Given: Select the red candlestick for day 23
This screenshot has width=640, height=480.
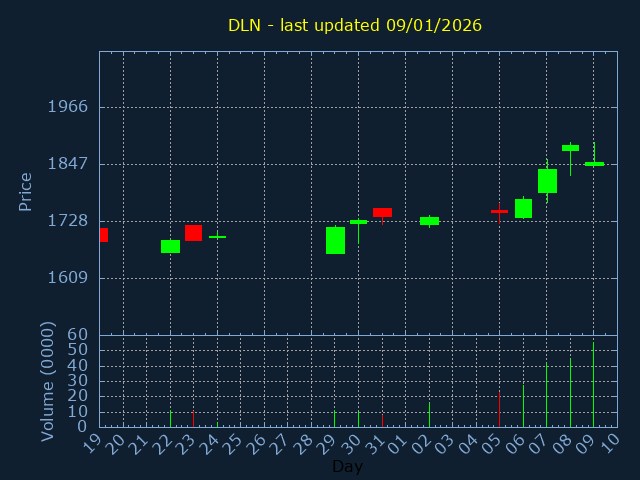Looking at the screenshot, I should click(193, 233).
